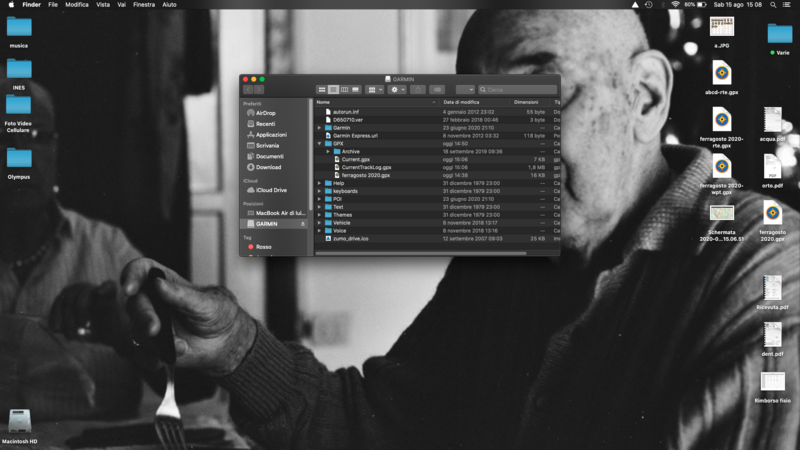
Task: Click Time Machine menu bar icon
Action: 648,5
